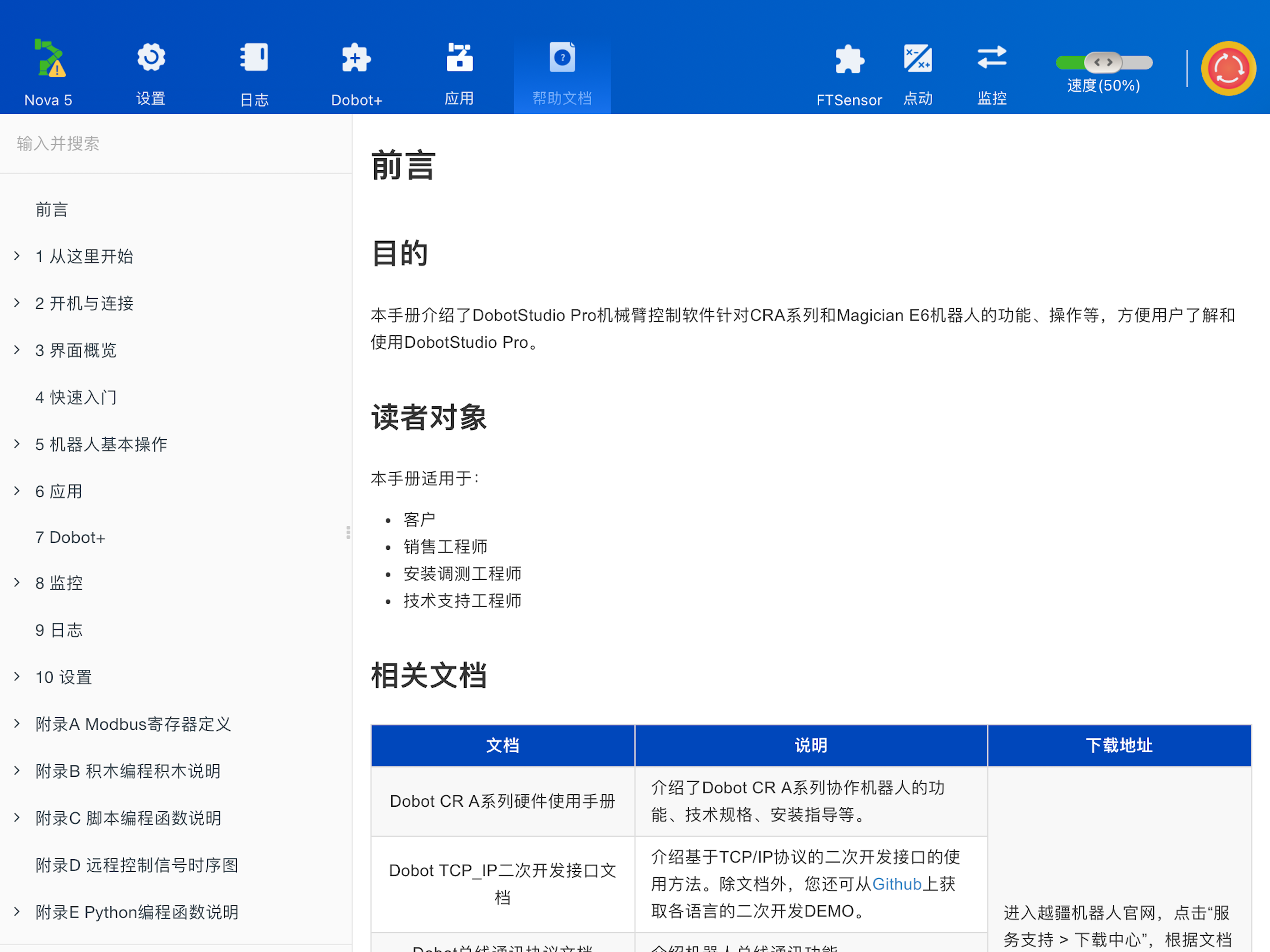Open the 点动 jog icon
The height and width of the screenshot is (952, 1270).
pyautogui.click(x=918, y=58)
